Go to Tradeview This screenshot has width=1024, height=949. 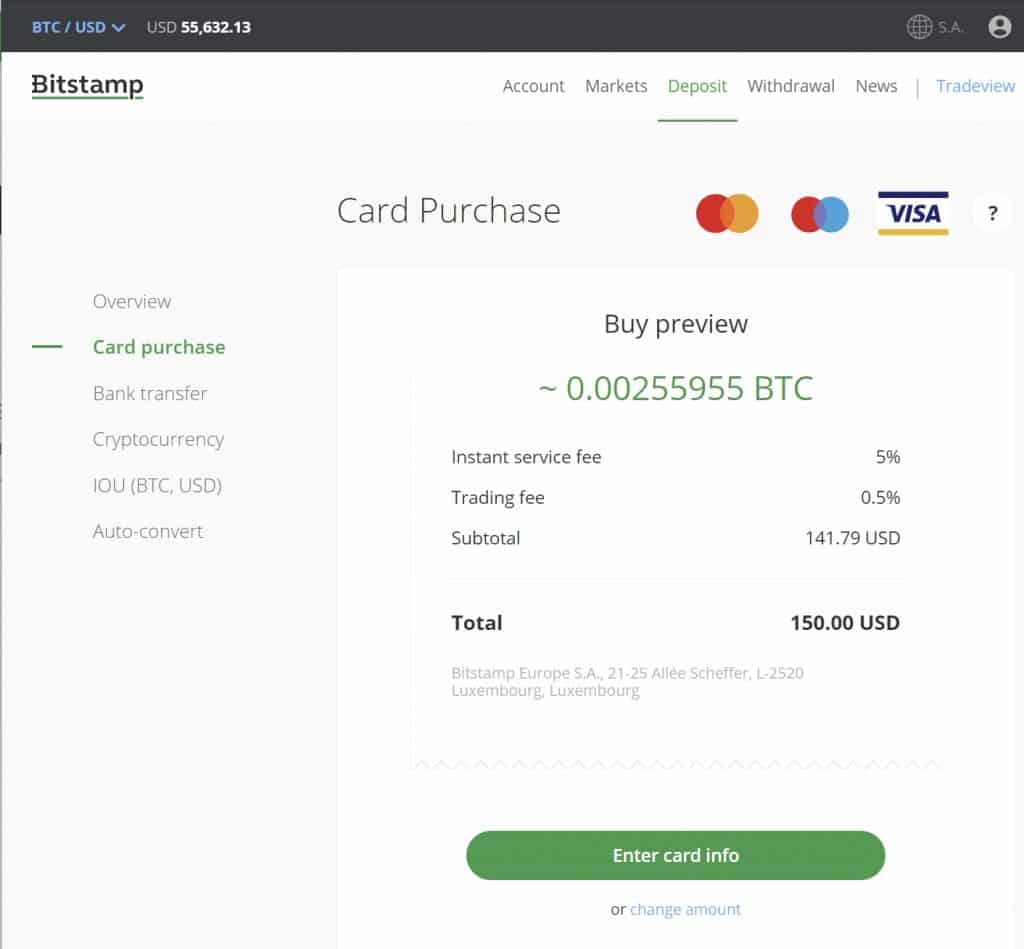pyautogui.click(x=975, y=86)
